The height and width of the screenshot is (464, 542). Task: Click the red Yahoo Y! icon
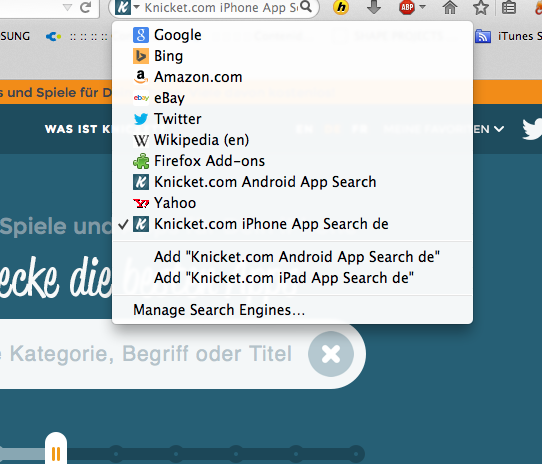[x=141, y=203]
